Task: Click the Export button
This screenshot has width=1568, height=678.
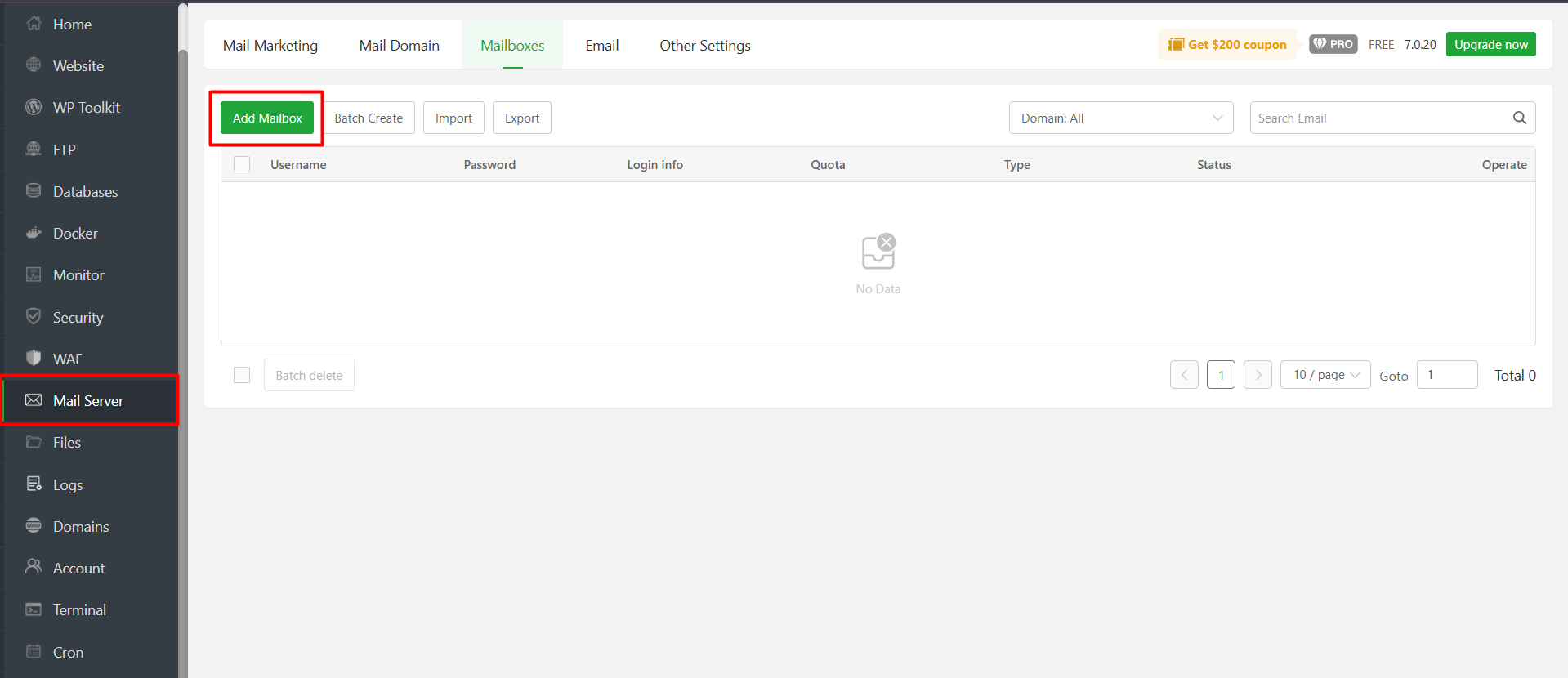Action: coord(522,118)
